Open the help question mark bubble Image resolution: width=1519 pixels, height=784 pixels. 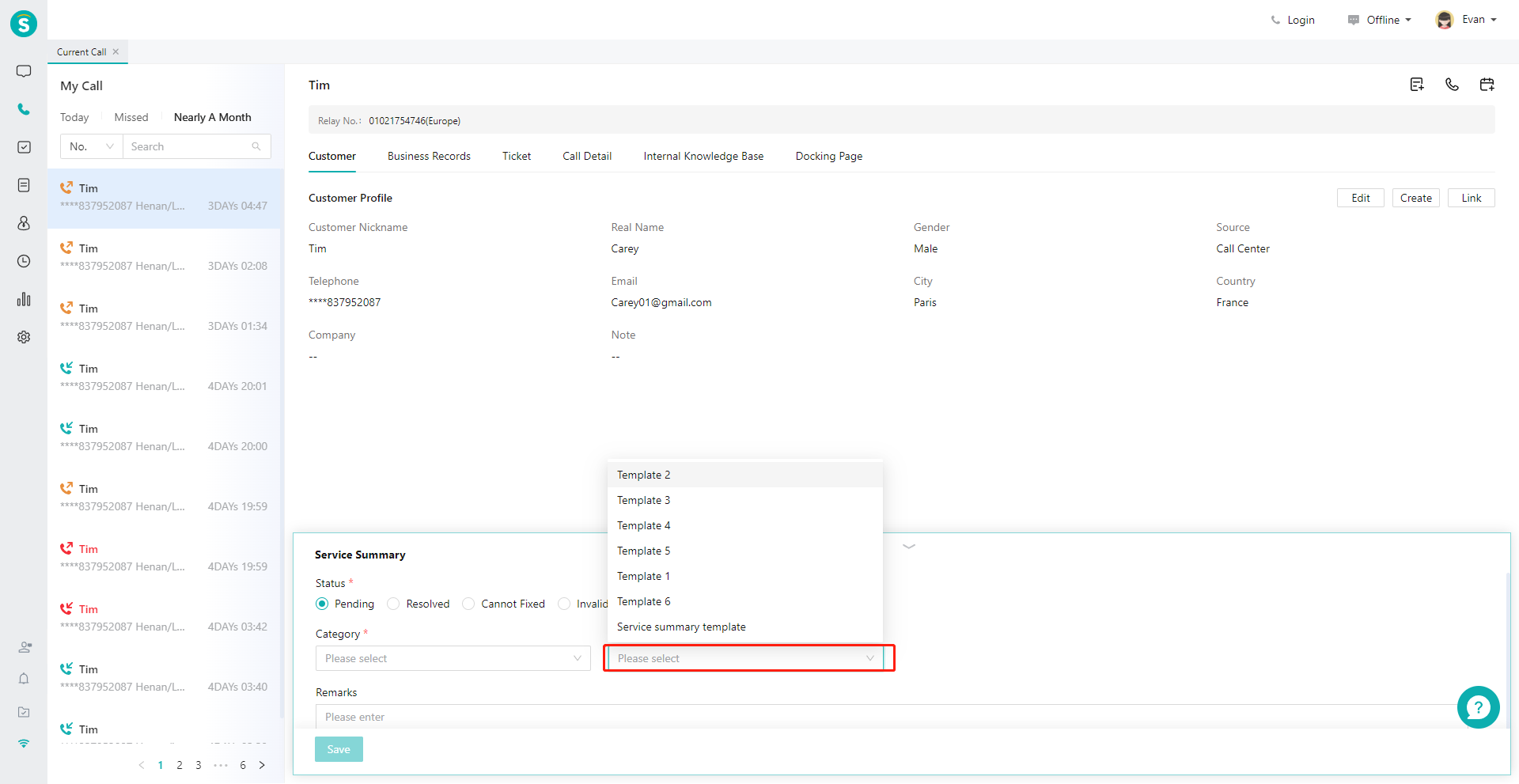1478,707
